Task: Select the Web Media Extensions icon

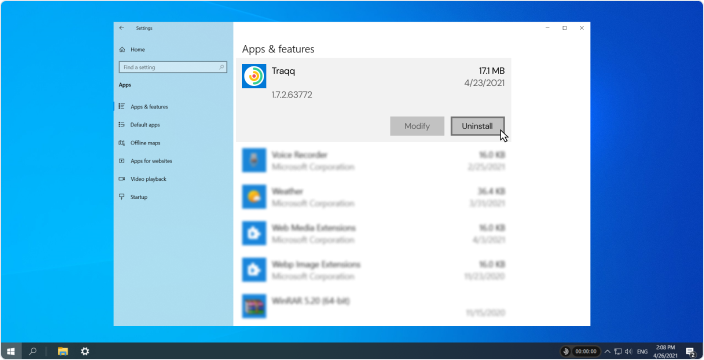Action: [x=254, y=233]
